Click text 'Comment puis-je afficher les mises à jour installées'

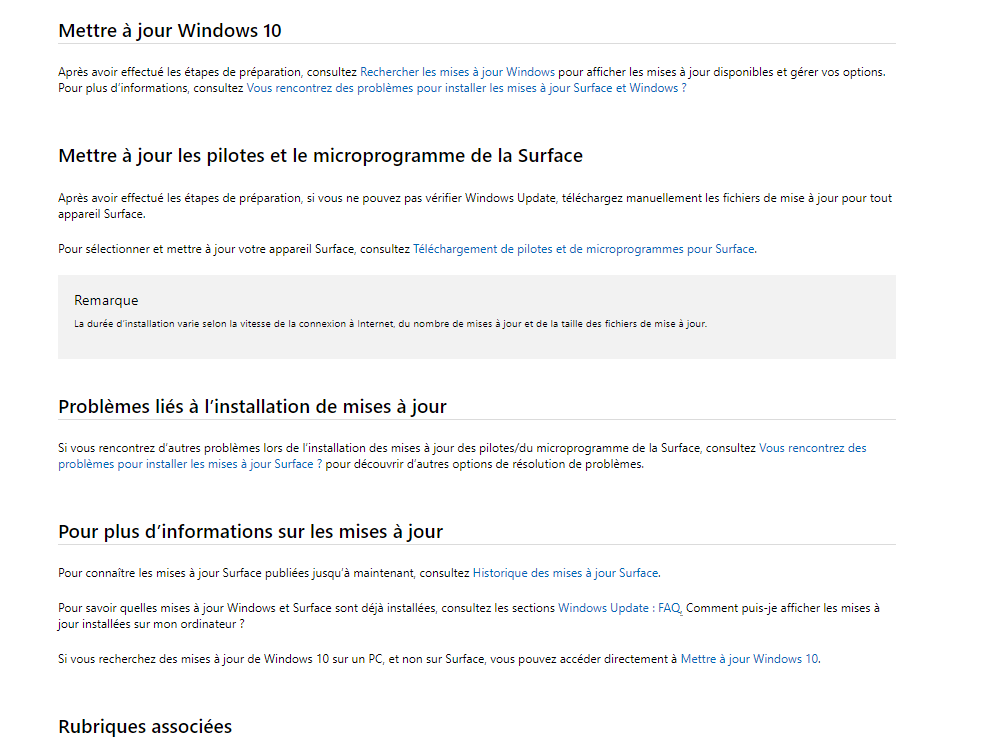[x=469, y=616]
